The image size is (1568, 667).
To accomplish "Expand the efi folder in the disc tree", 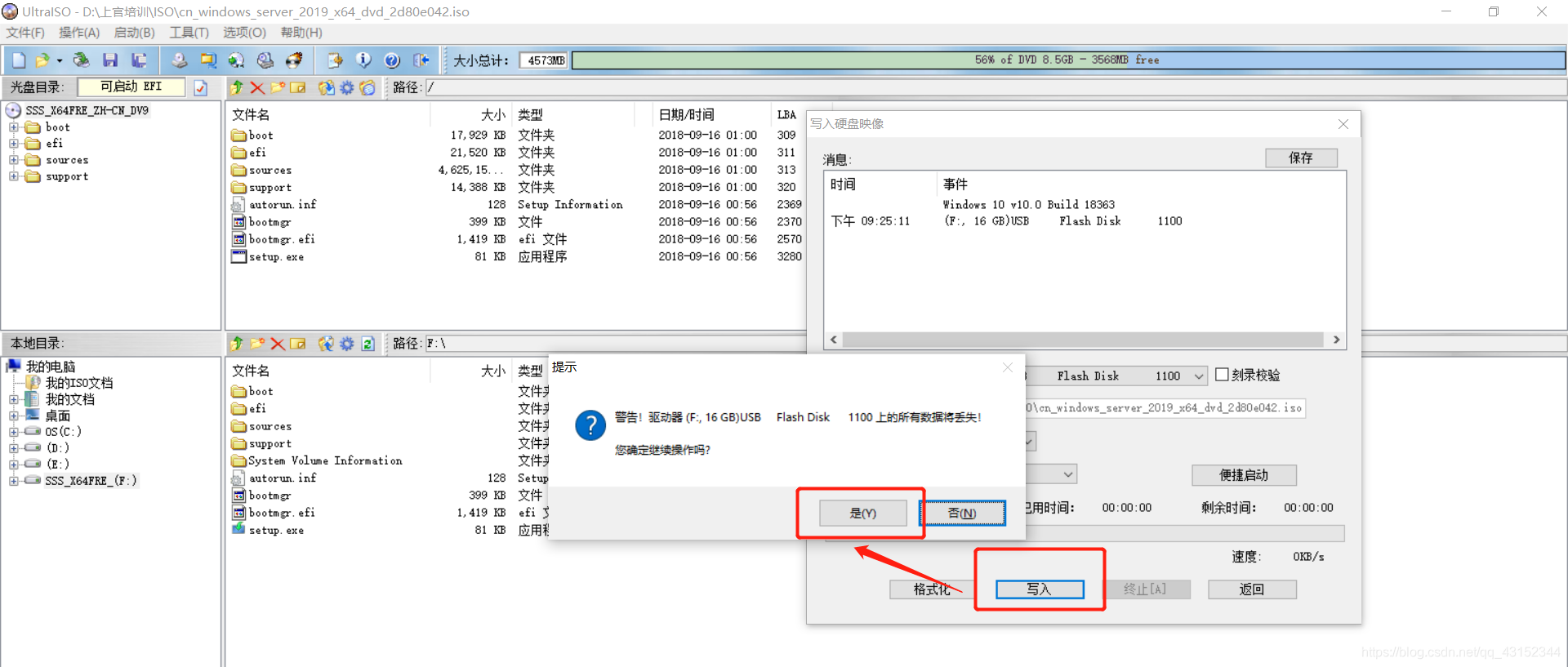I will point(14,144).
